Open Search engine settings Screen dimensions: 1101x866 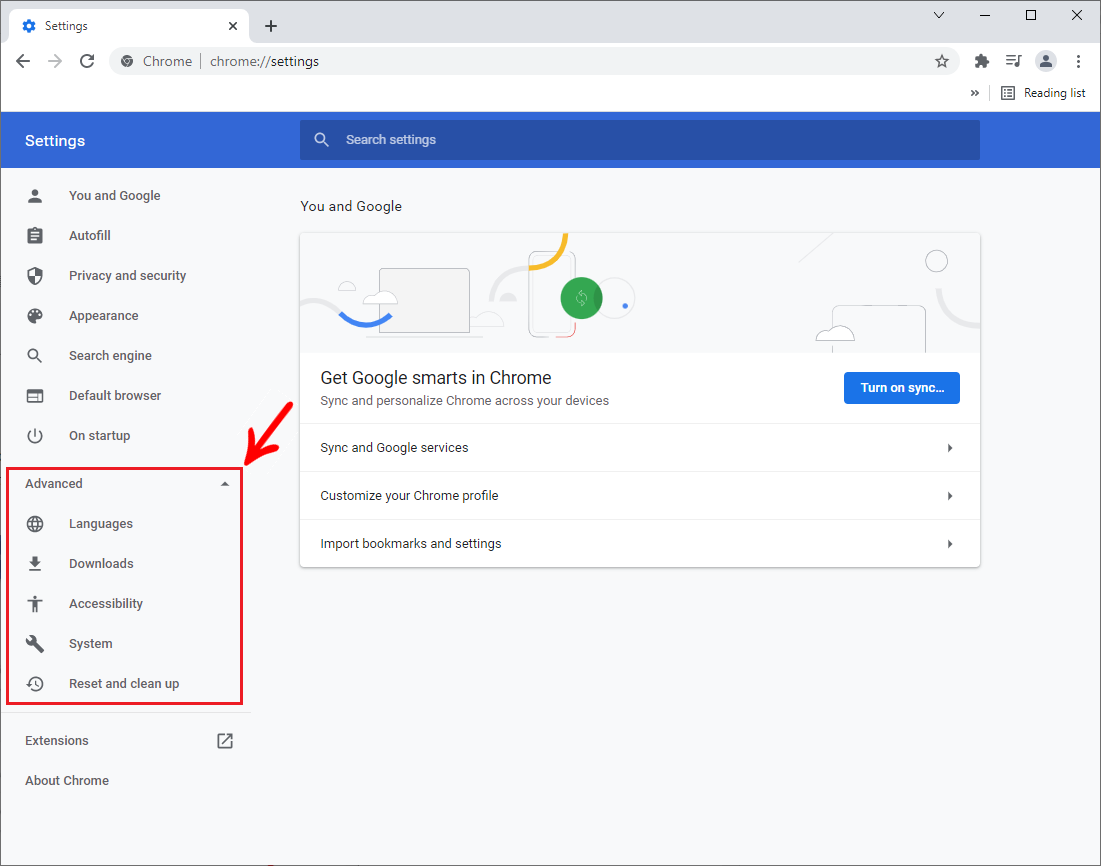[x=110, y=355]
